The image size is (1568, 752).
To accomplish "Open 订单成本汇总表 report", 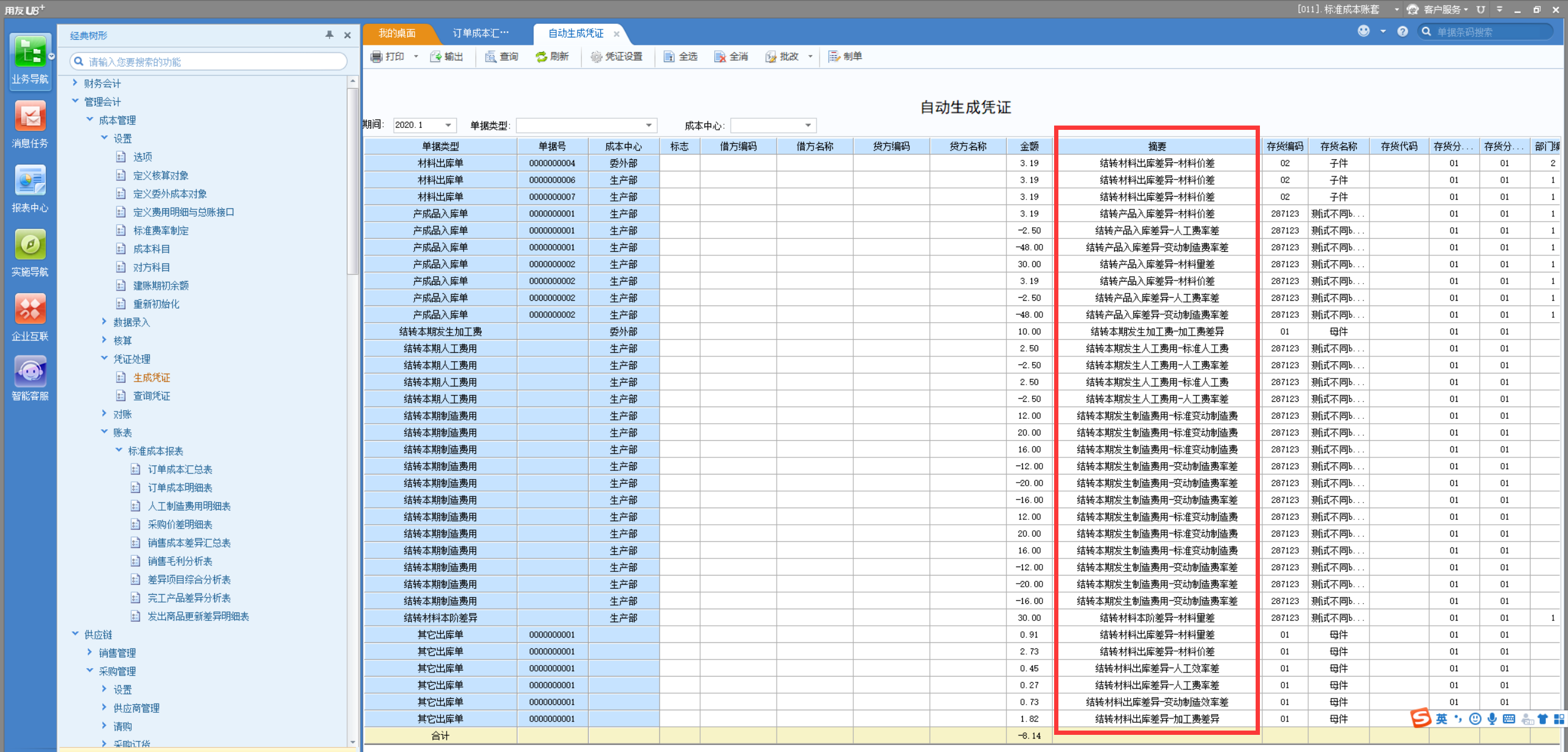I will pyautogui.click(x=180, y=469).
